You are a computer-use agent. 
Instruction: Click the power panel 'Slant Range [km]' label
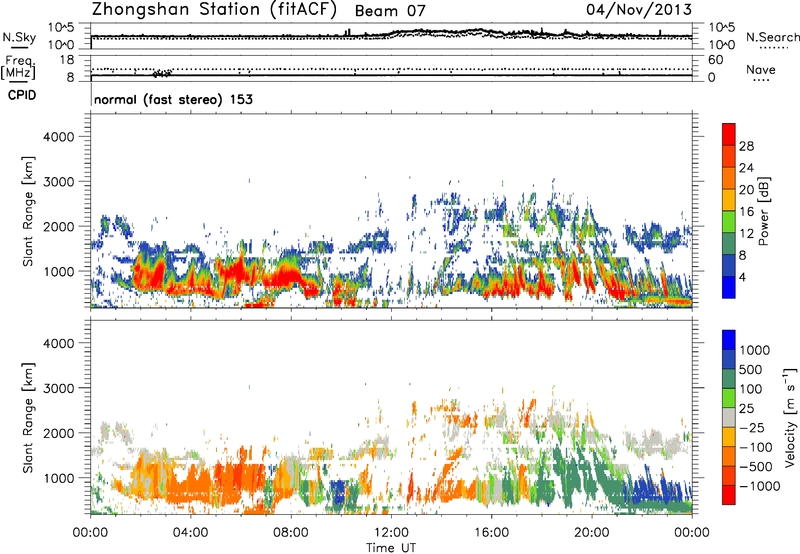coord(28,211)
